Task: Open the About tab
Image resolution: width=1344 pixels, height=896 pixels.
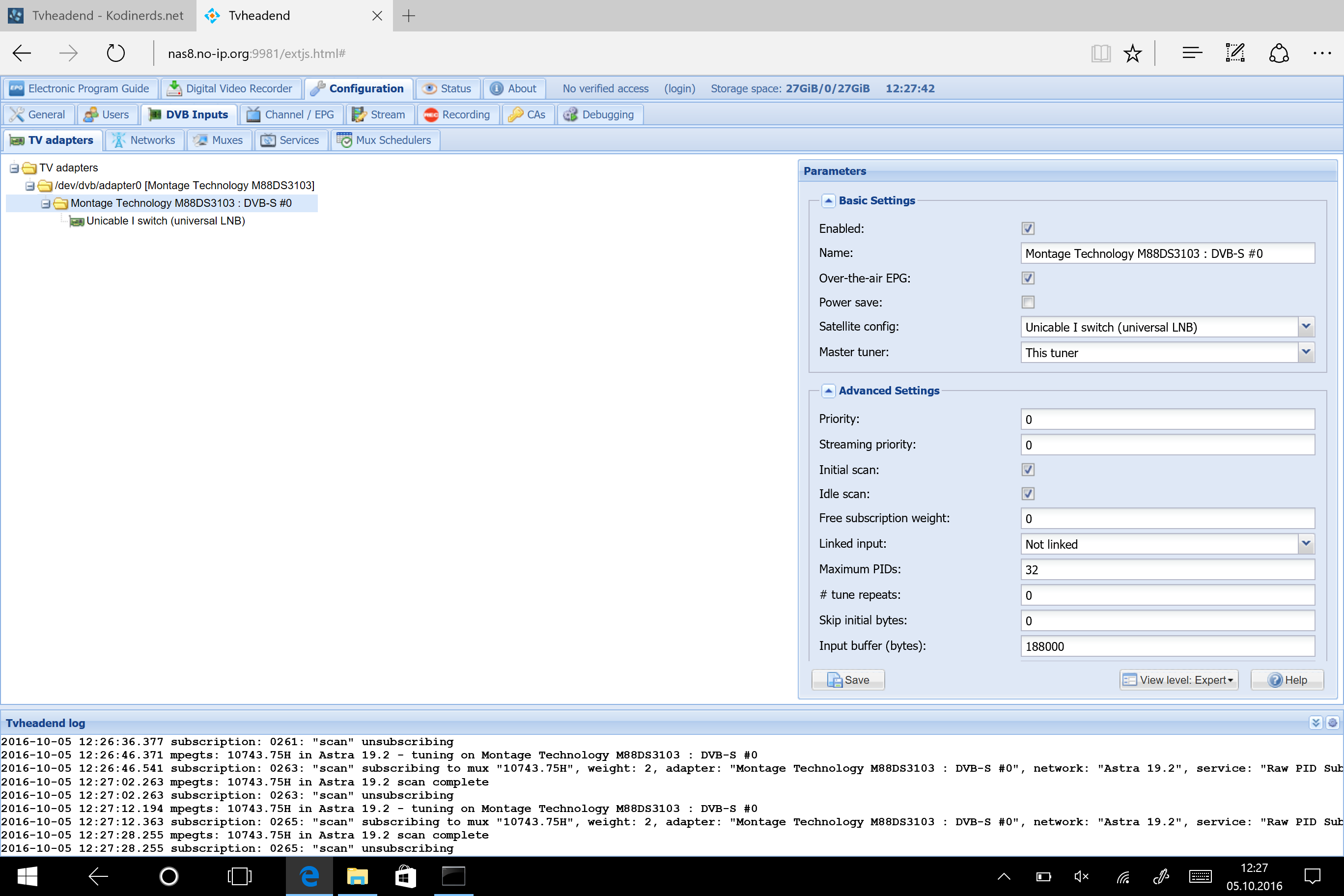Action: click(x=514, y=88)
